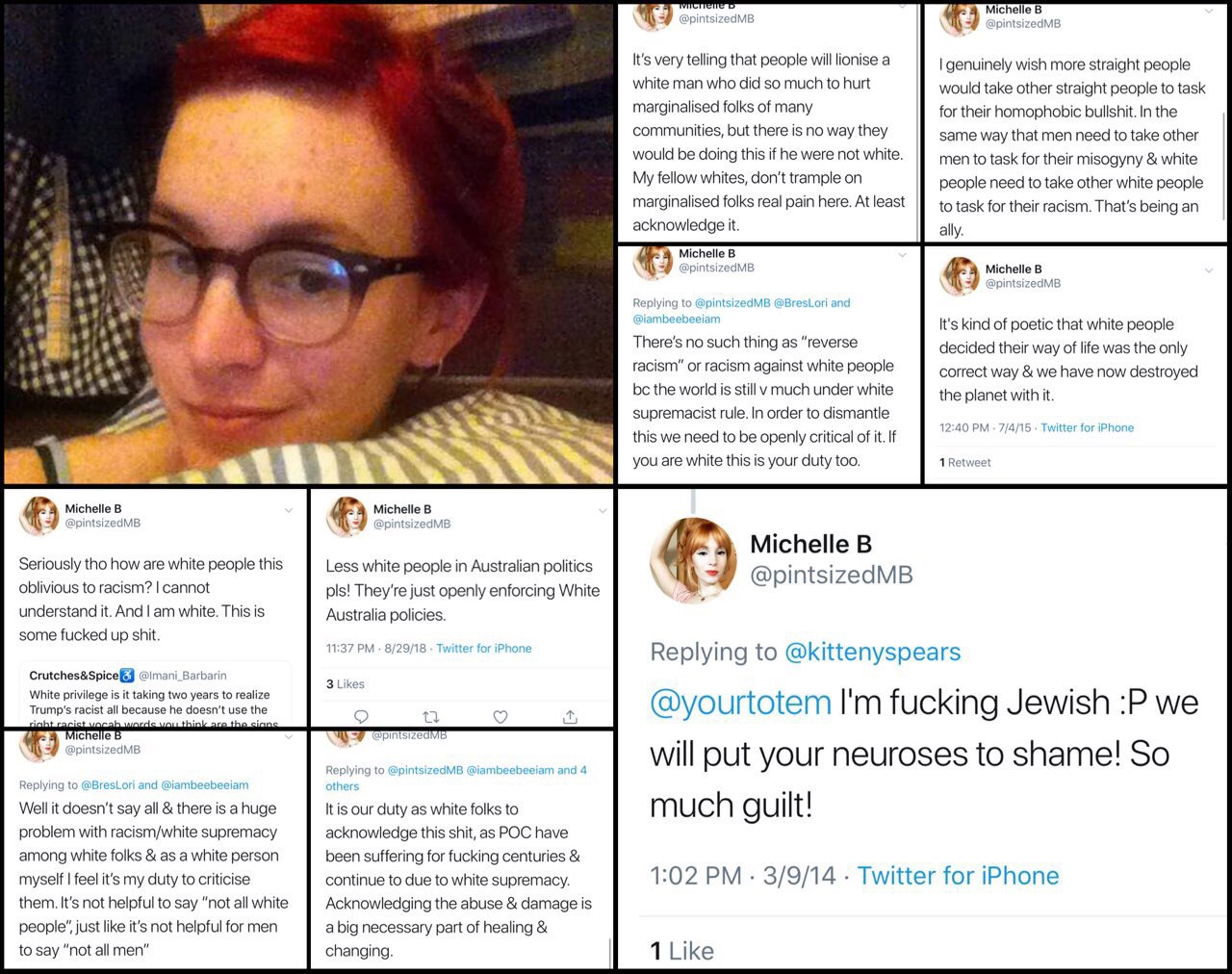Open the large selfie photo
Viewport: 1232px width, 974px height.
tap(308, 243)
